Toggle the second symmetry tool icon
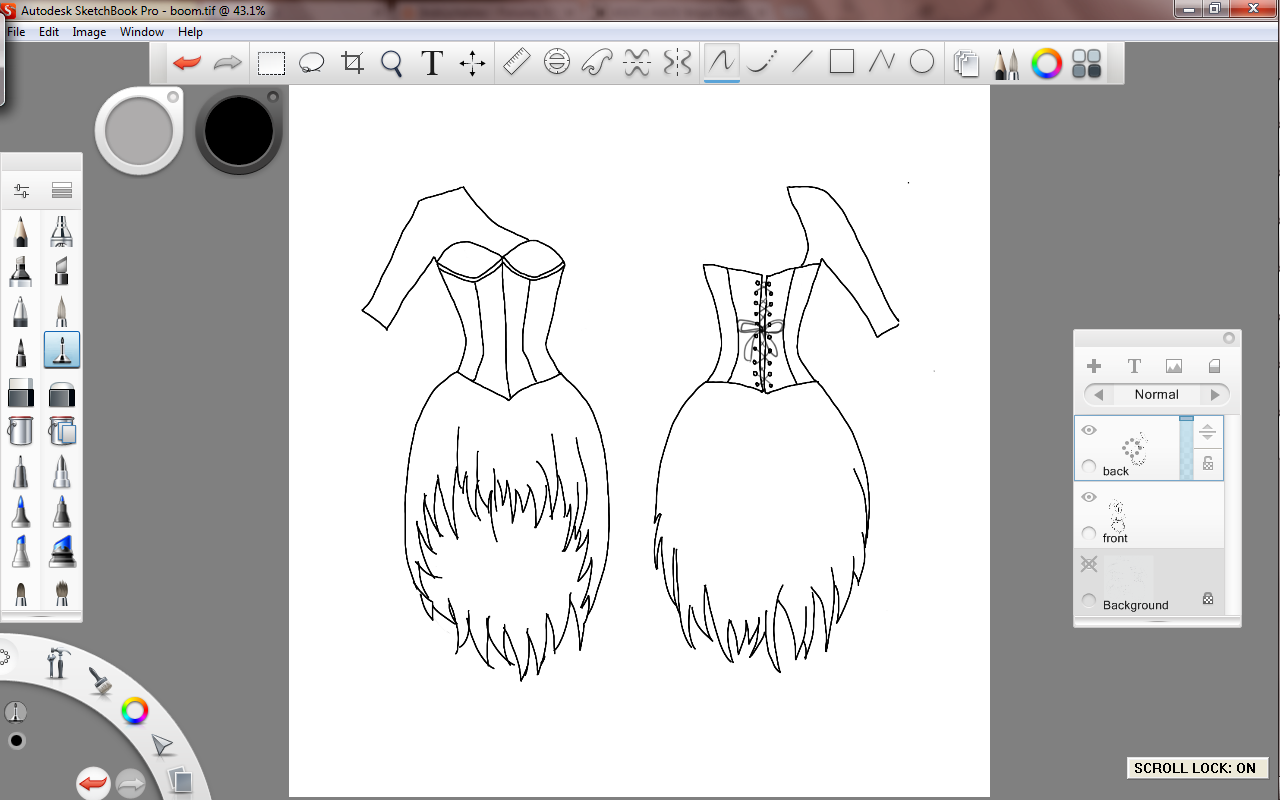Viewport: 1280px width, 800px height. [677, 63]
